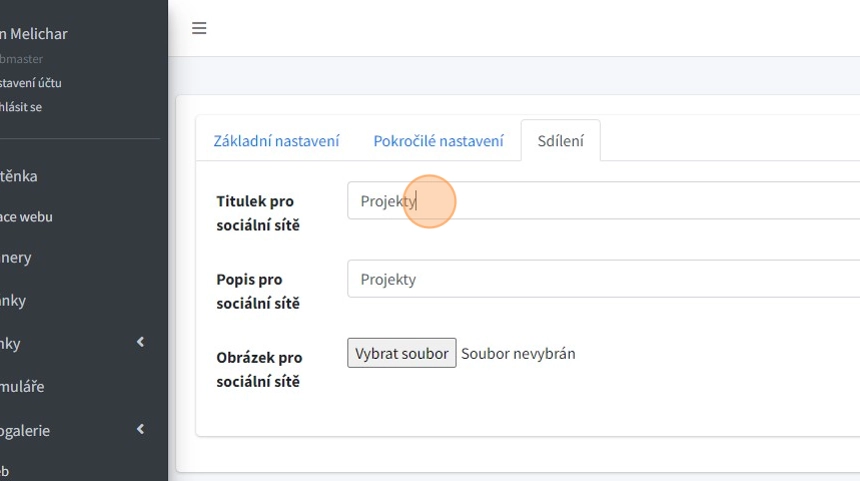Switch to the Základní nastavení tab
The image size is (860, 481).
276,141
